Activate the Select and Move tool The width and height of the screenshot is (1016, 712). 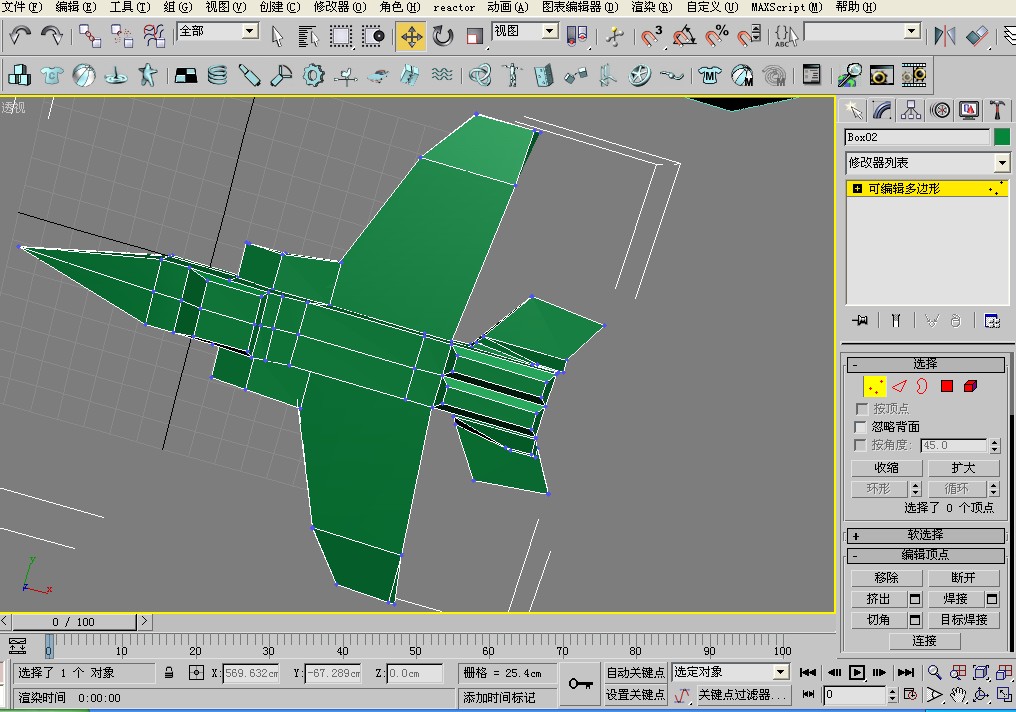(411, 36)
